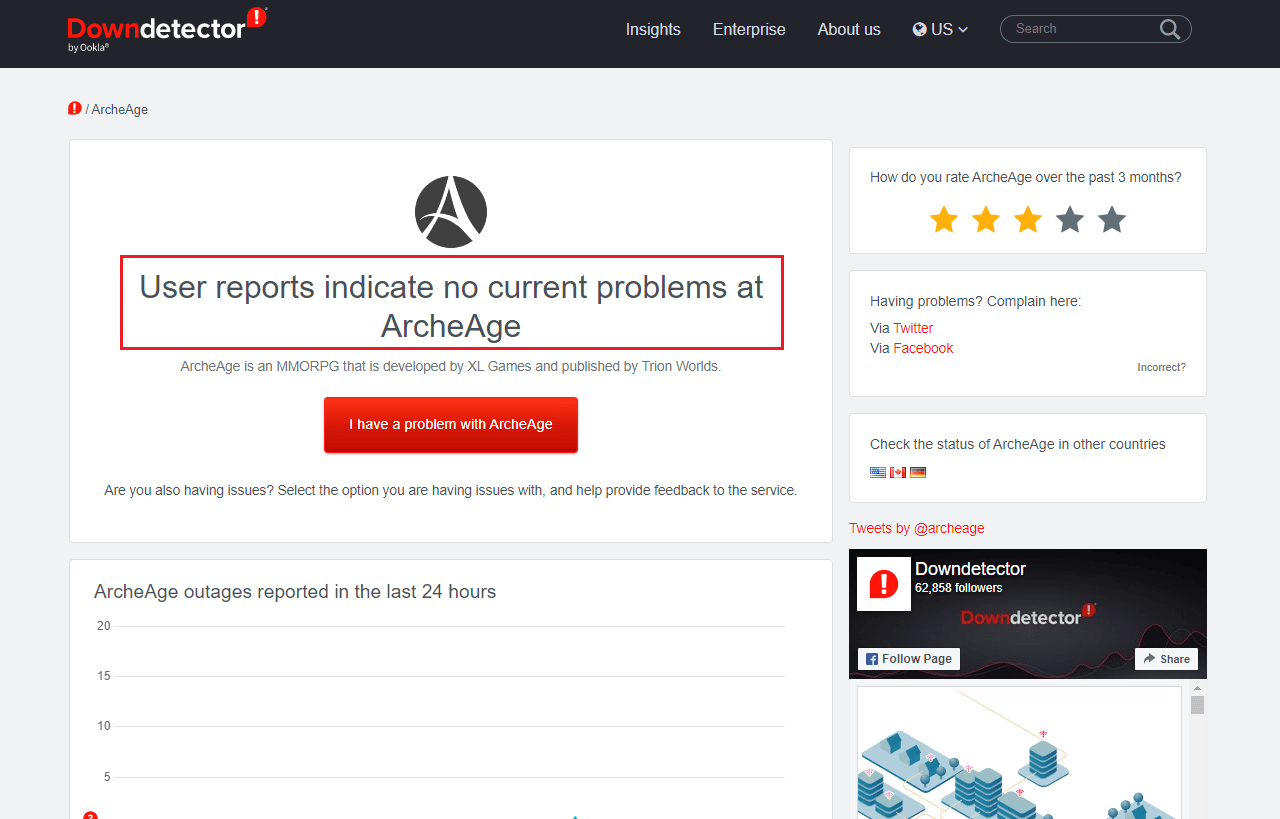Click the 'User reports indicate no current problems' heading

pyautogui.click(x=451, y=306)
